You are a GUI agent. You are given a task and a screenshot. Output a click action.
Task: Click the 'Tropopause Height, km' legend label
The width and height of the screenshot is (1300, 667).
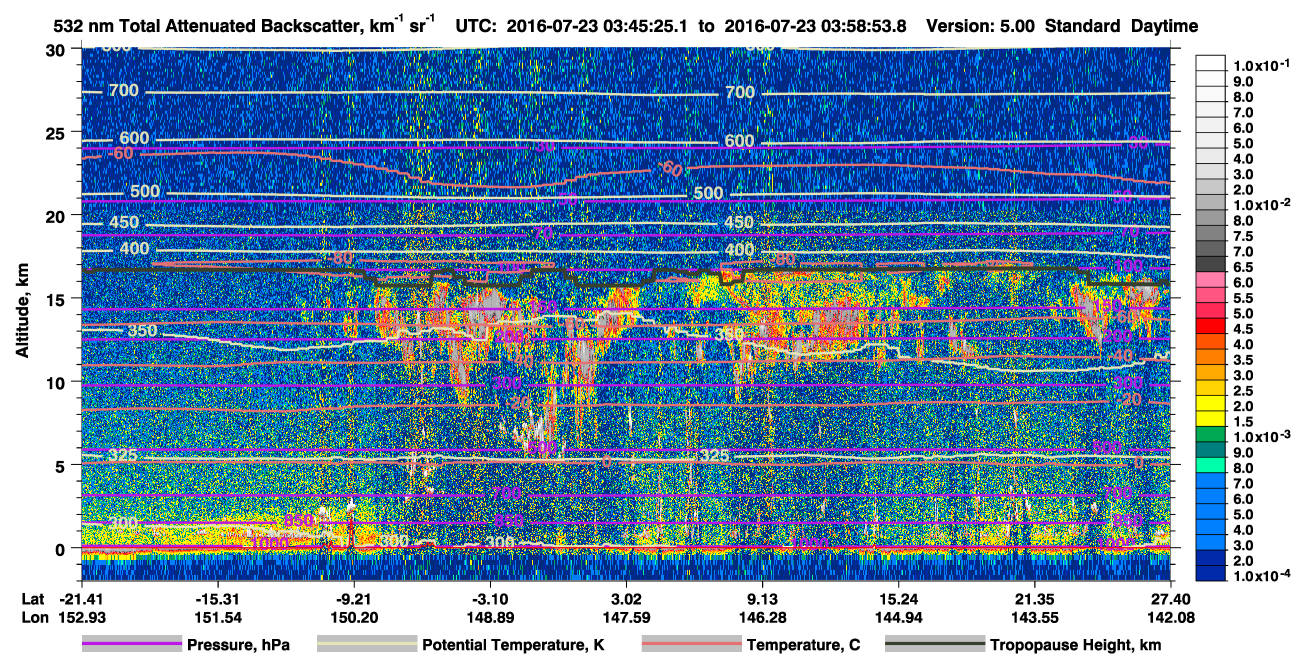[1075, 646]
